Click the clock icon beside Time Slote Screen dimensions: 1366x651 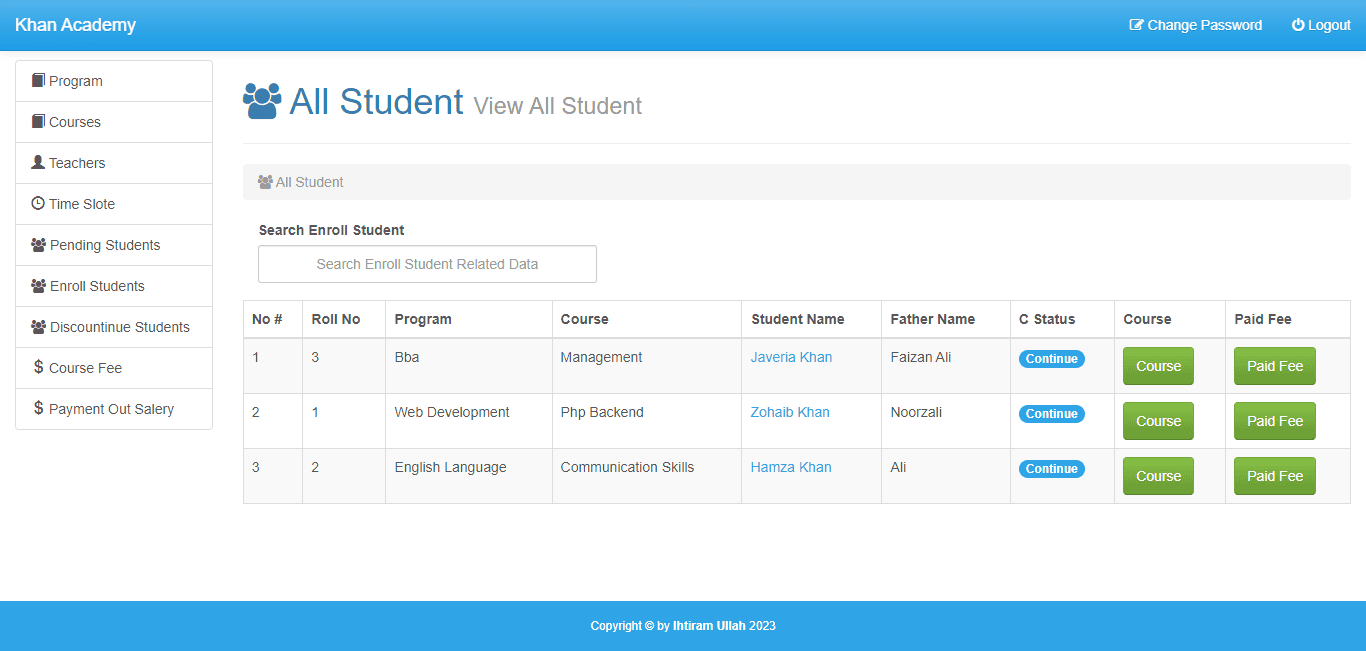(x=38, y=203)
